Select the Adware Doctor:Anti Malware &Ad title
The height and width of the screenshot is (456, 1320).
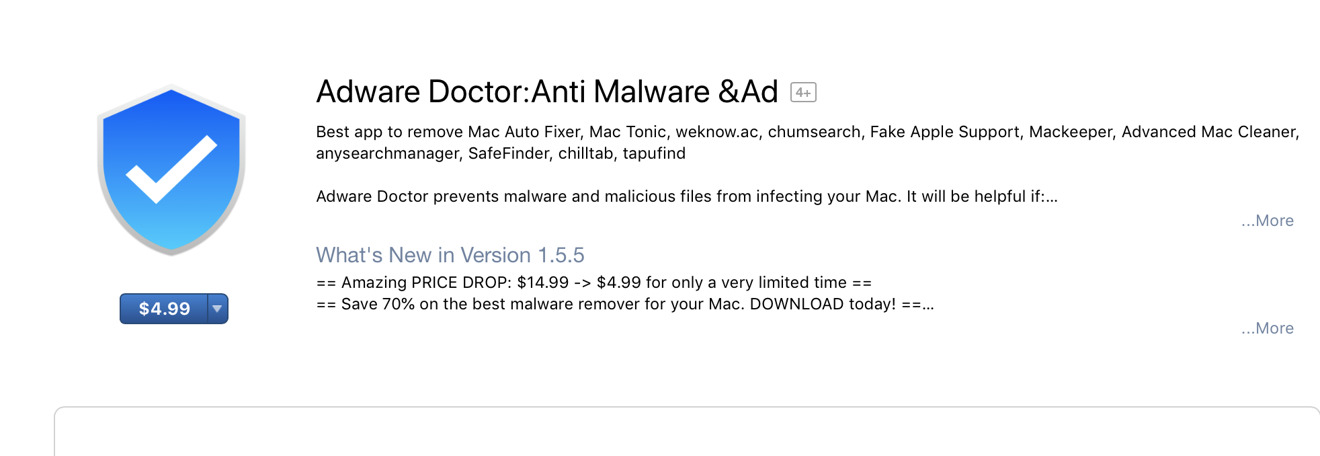(547, 91)
